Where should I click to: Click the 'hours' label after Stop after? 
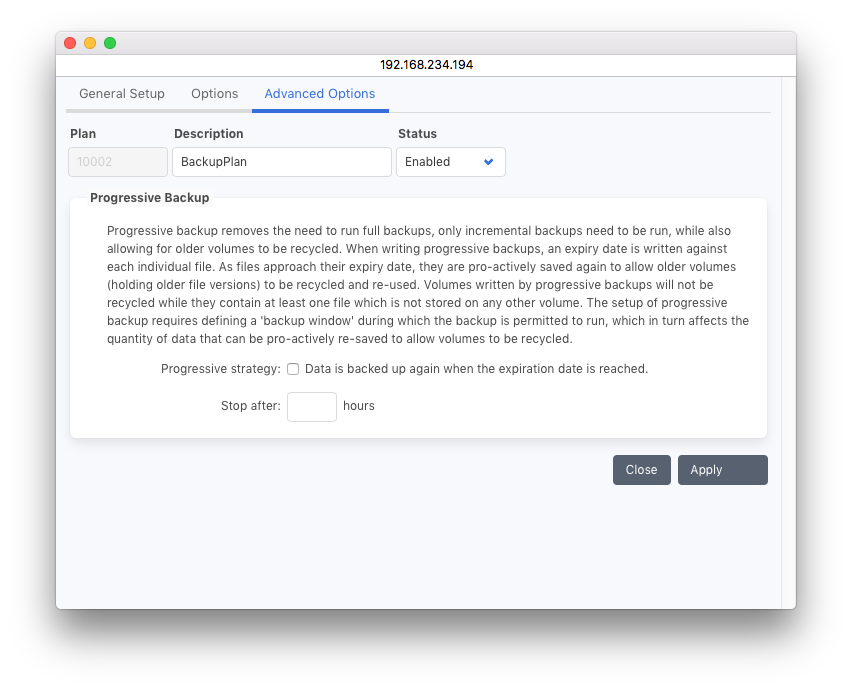pyautogui.click(x=359, y=407)
